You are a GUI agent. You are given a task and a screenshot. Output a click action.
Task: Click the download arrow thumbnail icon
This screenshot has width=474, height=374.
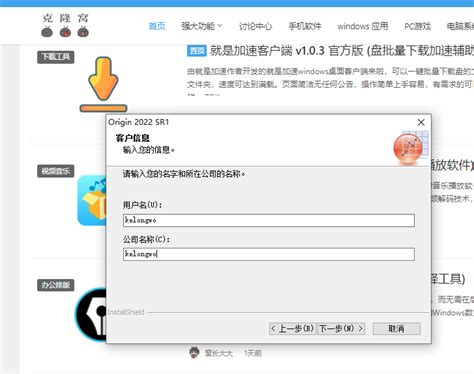tap(103, 84)
